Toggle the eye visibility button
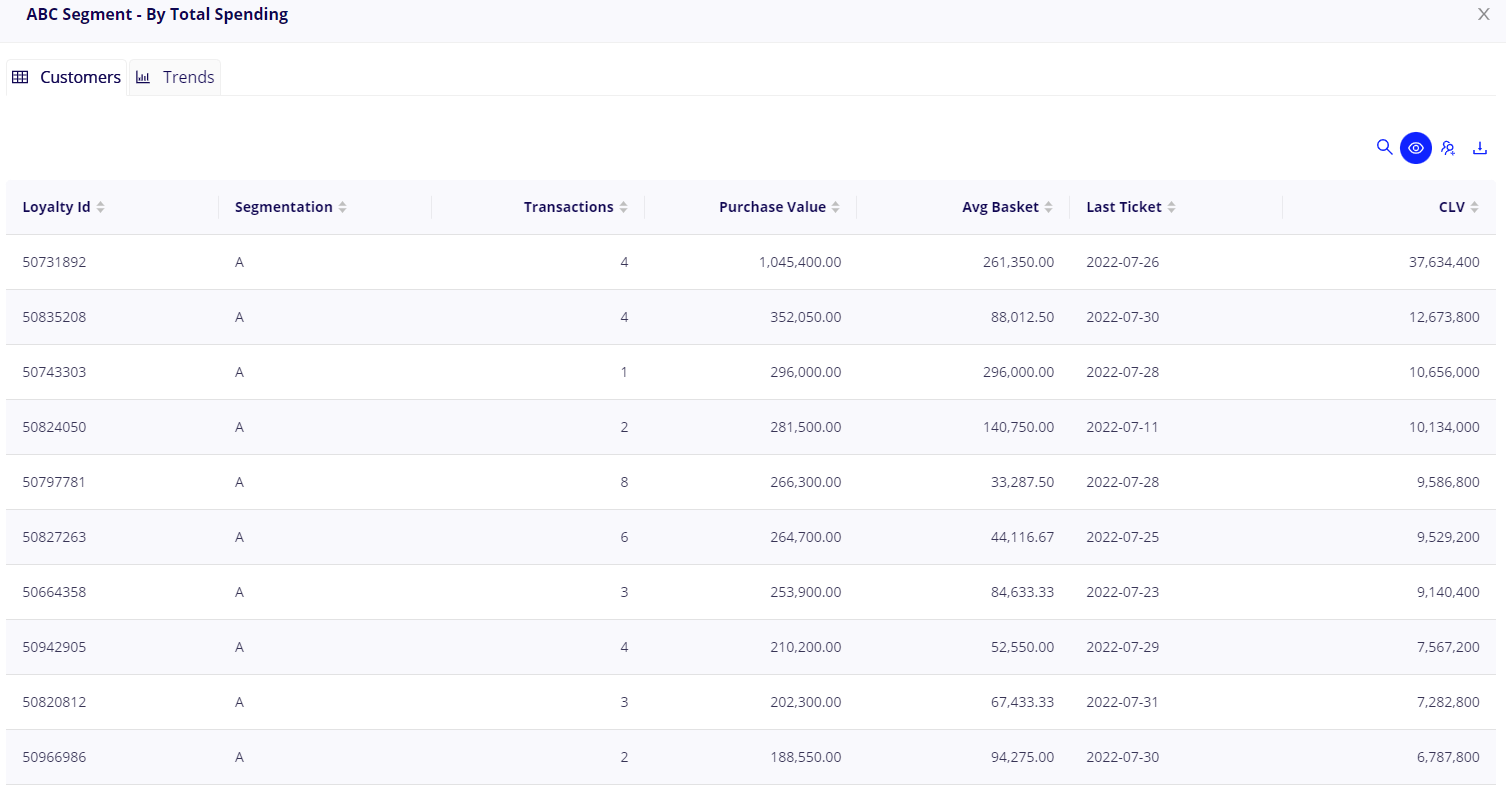This screenshot has height=790, width=1506. pyautogui.click(x=1416, y=148)
